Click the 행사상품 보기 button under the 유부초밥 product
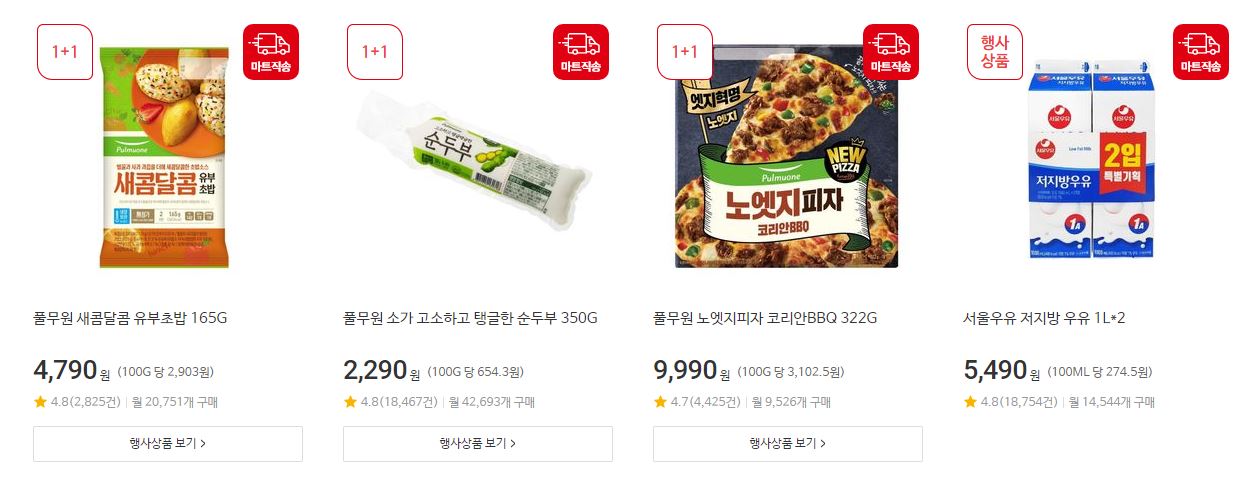This screenshot has width=1246, height=496. (x=168, y=443)
